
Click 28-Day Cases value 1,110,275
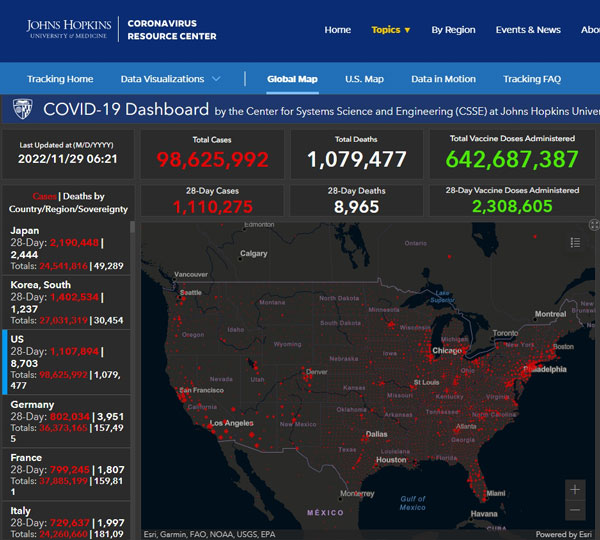[212, 207]
